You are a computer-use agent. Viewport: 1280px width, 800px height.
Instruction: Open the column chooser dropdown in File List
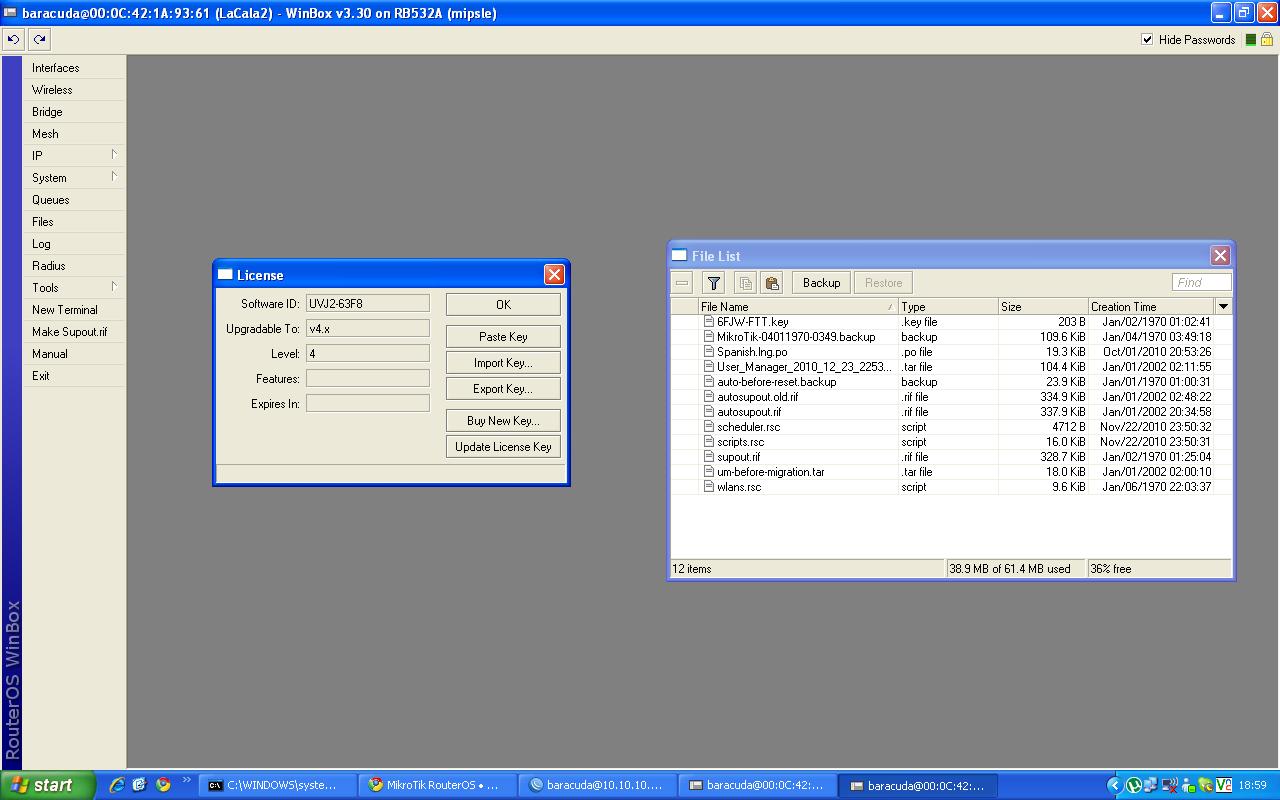[1223, 306]
